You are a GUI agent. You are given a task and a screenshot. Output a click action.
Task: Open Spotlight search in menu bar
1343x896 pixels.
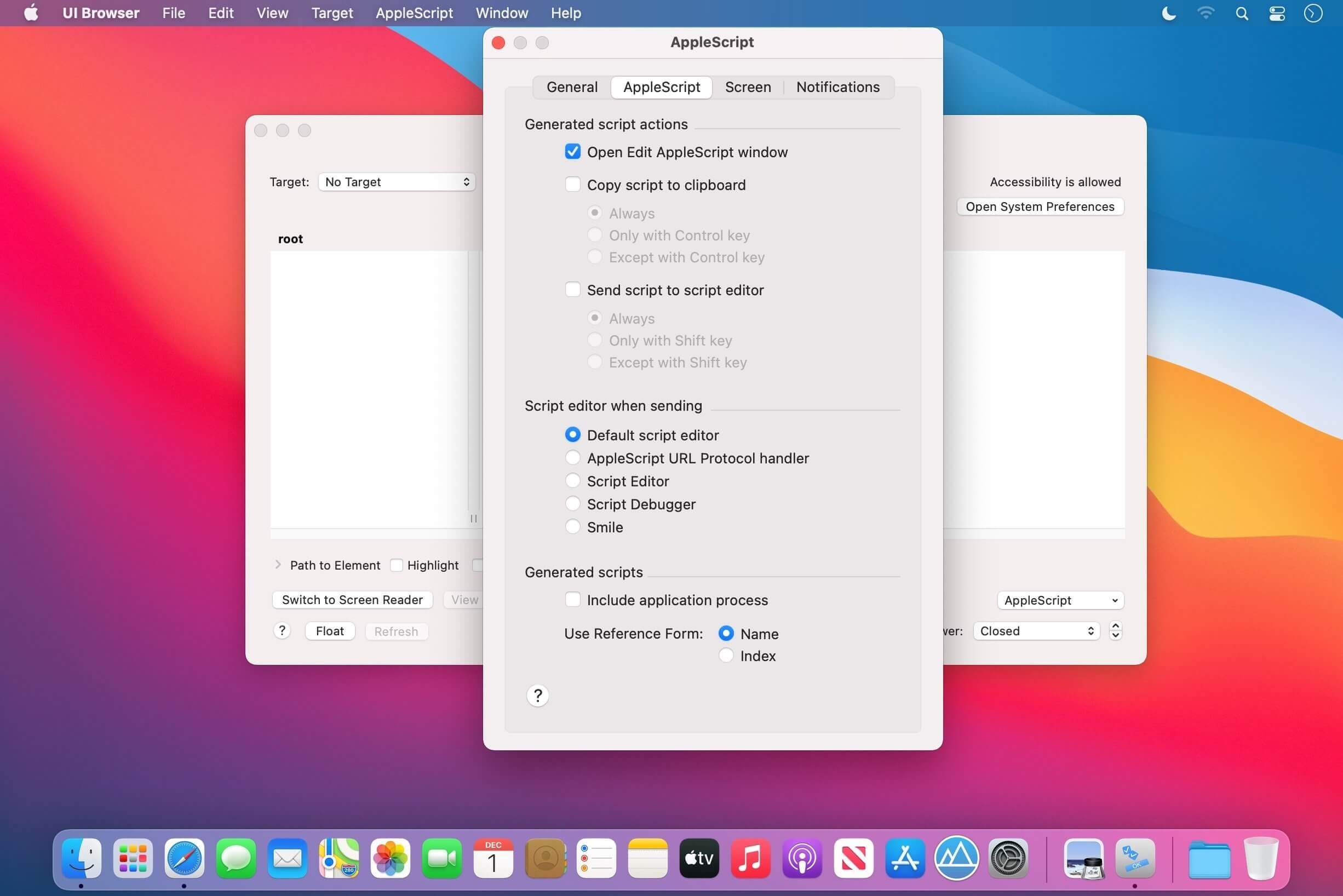[x=1241, y=13]
